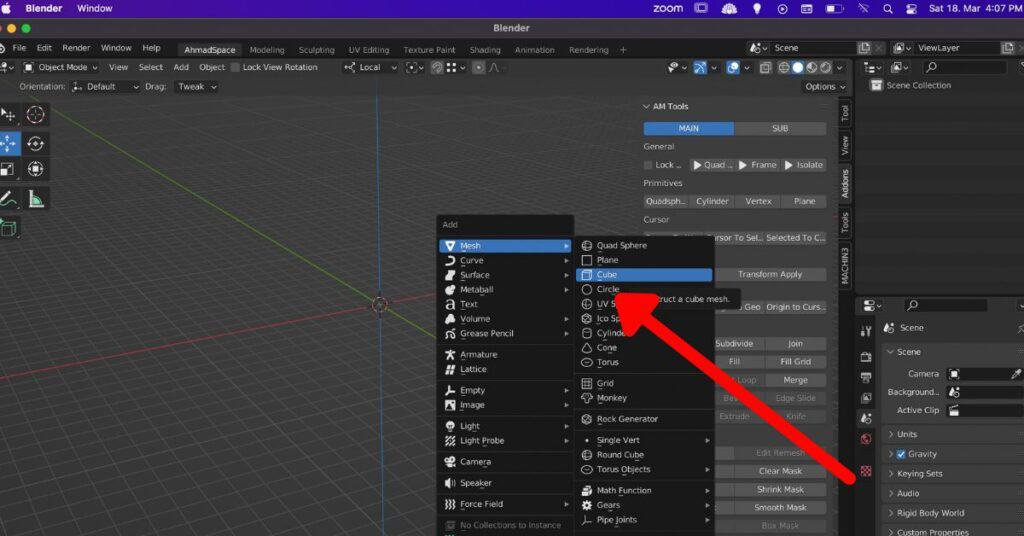Toggle X-ray view icon
The height and width of the screenshot is (536, 1024).
(765, 67)
